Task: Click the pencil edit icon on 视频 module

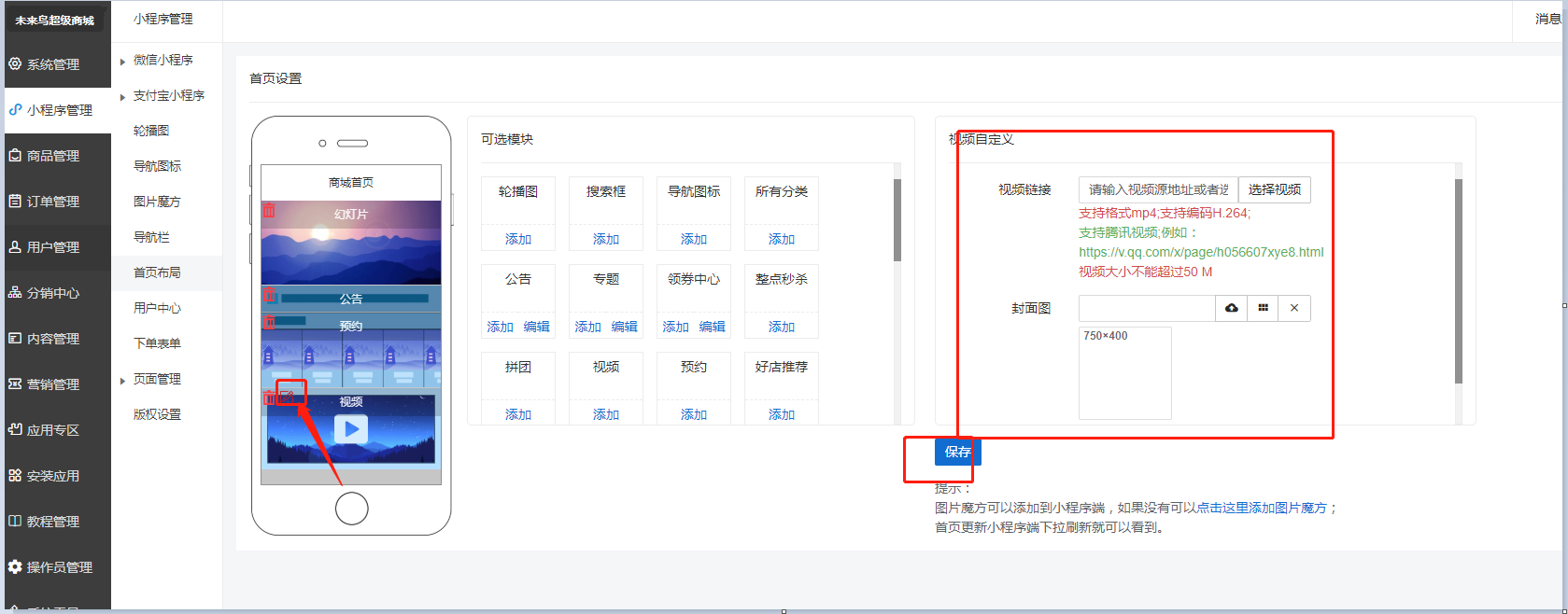Action: tap(288, 397)
